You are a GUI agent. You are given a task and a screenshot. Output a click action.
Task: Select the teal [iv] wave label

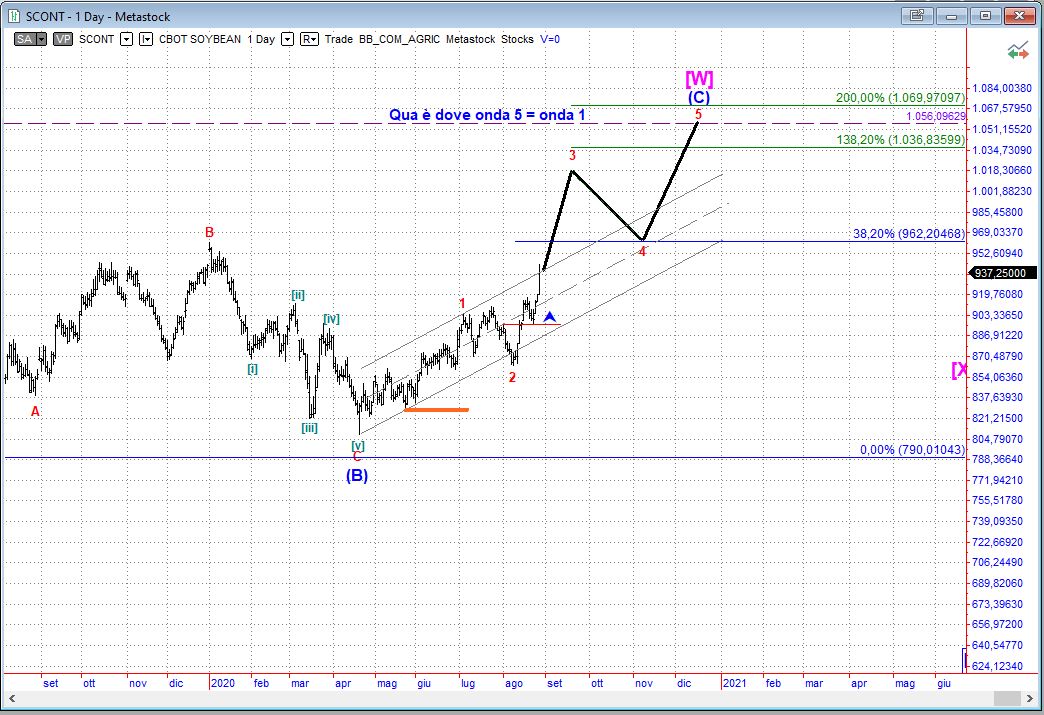[x=332, y=319]
